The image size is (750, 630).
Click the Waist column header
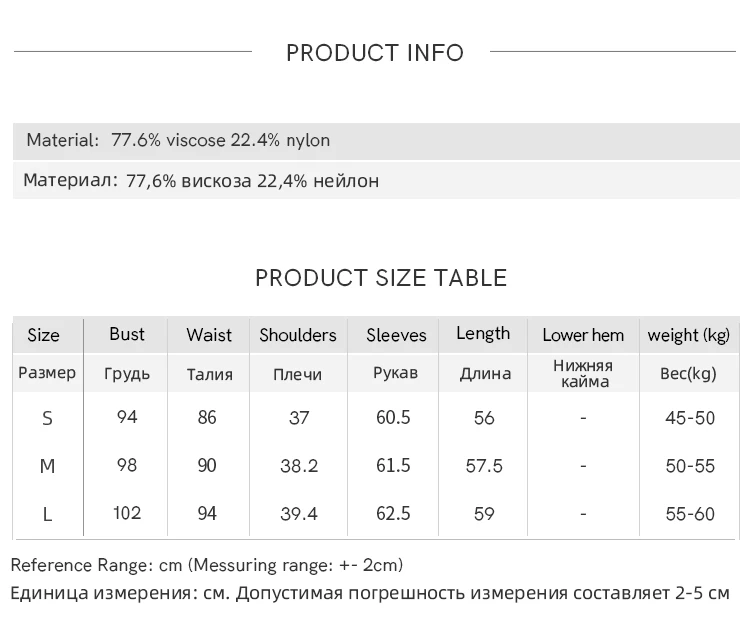[x=209, y=335]
